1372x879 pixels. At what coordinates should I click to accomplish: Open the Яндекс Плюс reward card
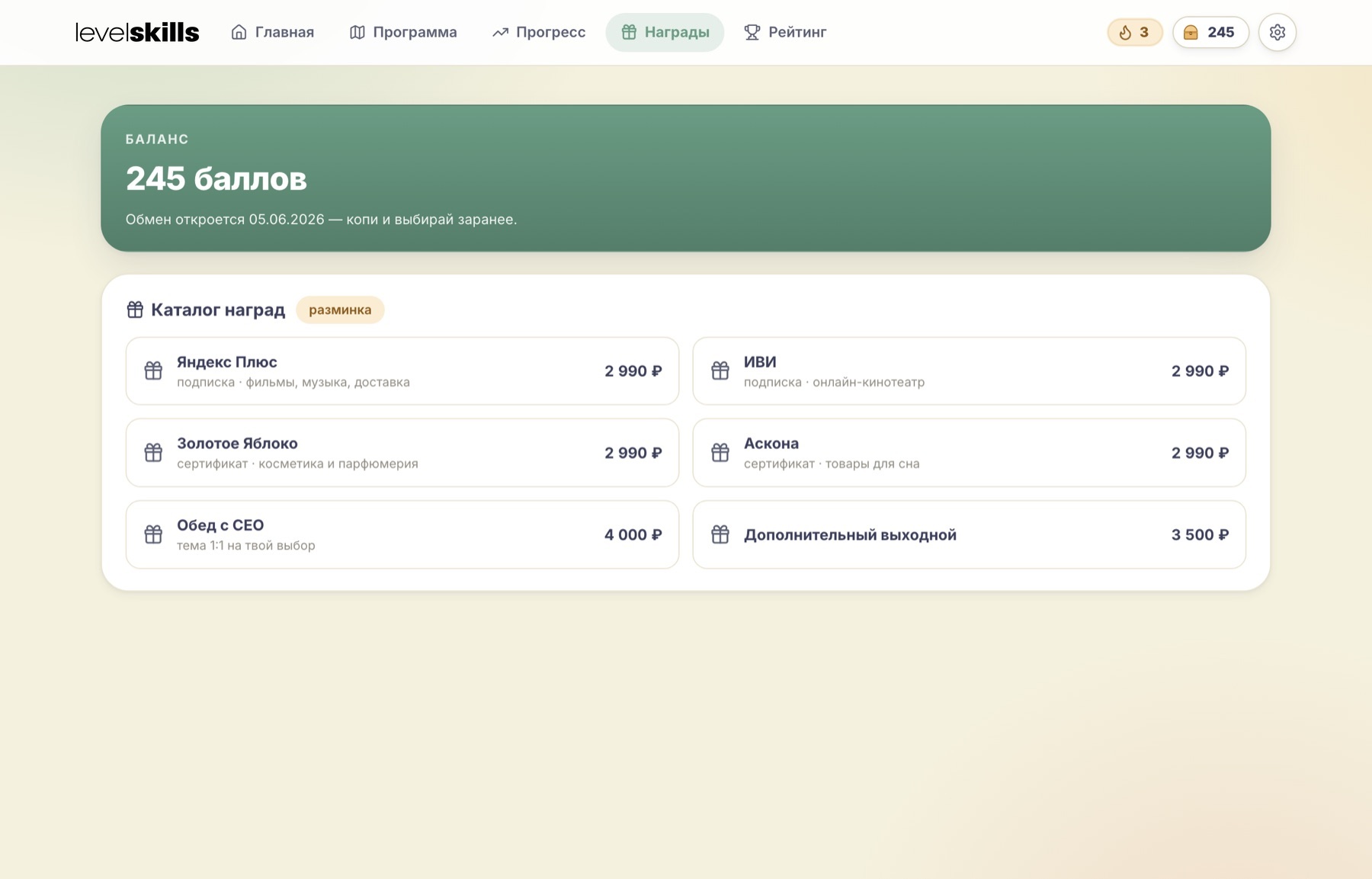pos(402,371)
